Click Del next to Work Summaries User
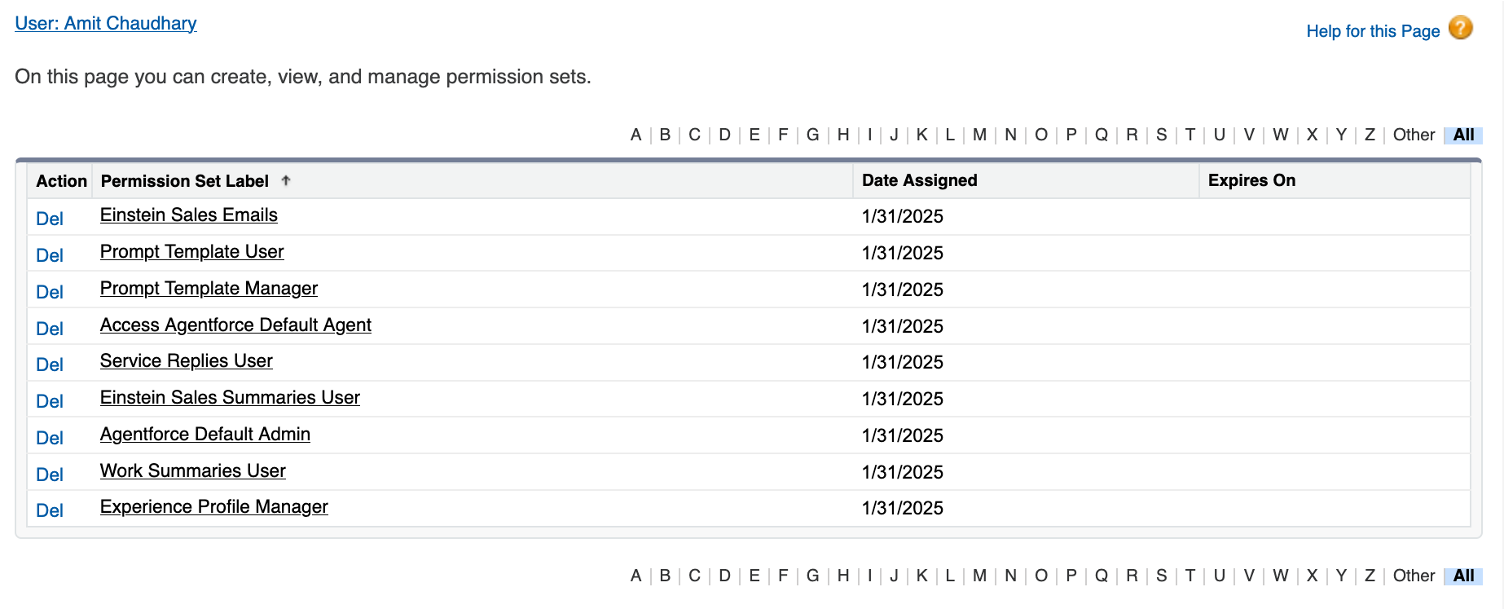Viewport: 1504px width, 610px height. click(x=50, y=474)
